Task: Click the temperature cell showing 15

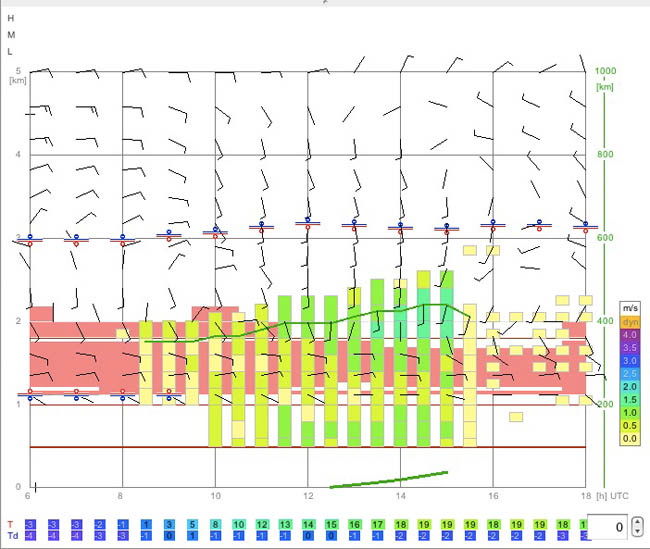Action: [x=331, y=525]
